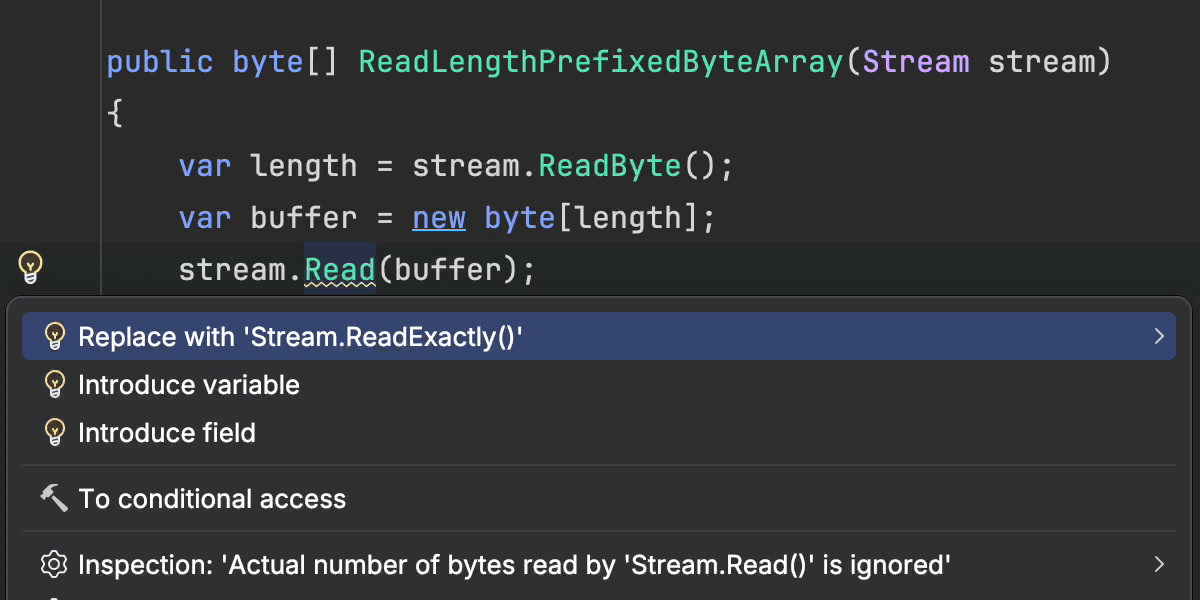Click the buffer variable declaration
The width and height of the screenshot is (1200, 600).
304,218
